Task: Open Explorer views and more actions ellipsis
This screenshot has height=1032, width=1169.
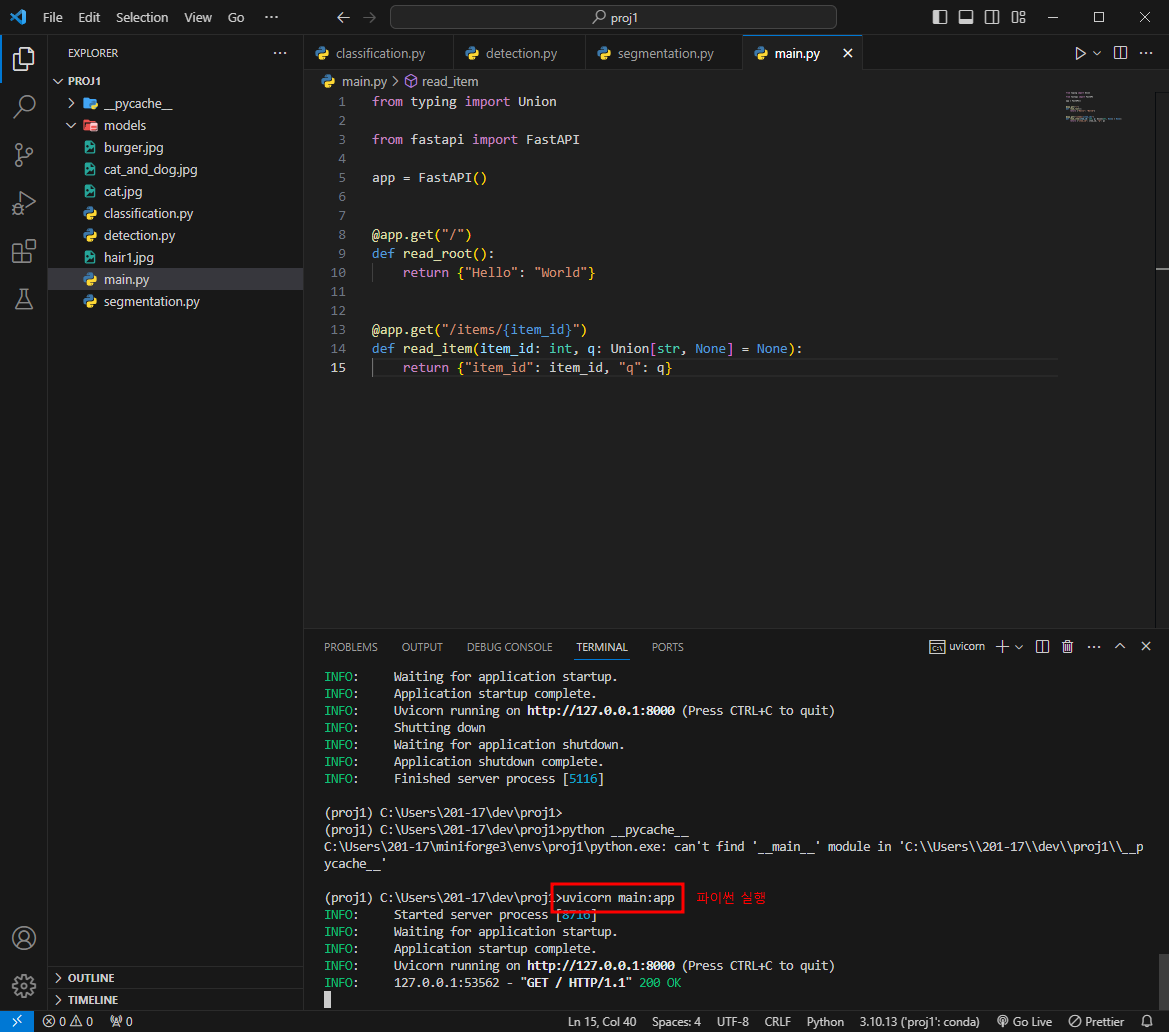Action: 280,53
